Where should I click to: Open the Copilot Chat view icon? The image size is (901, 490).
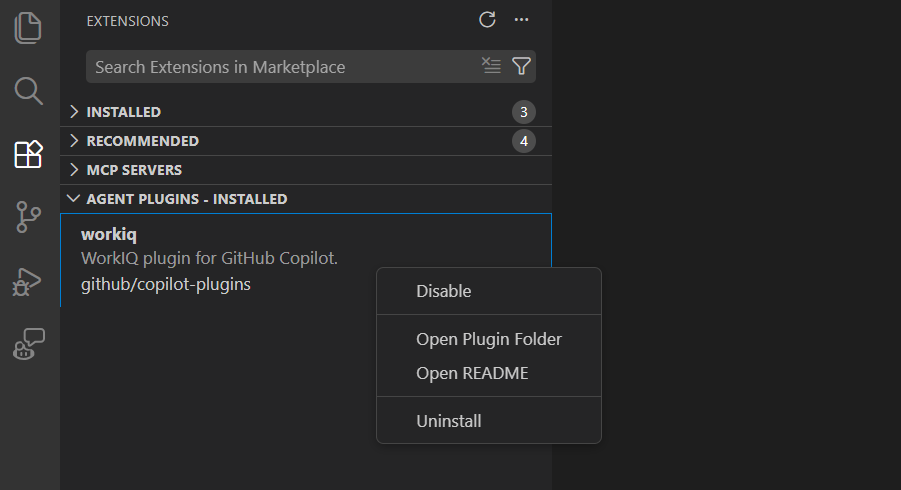coord(29,344)
